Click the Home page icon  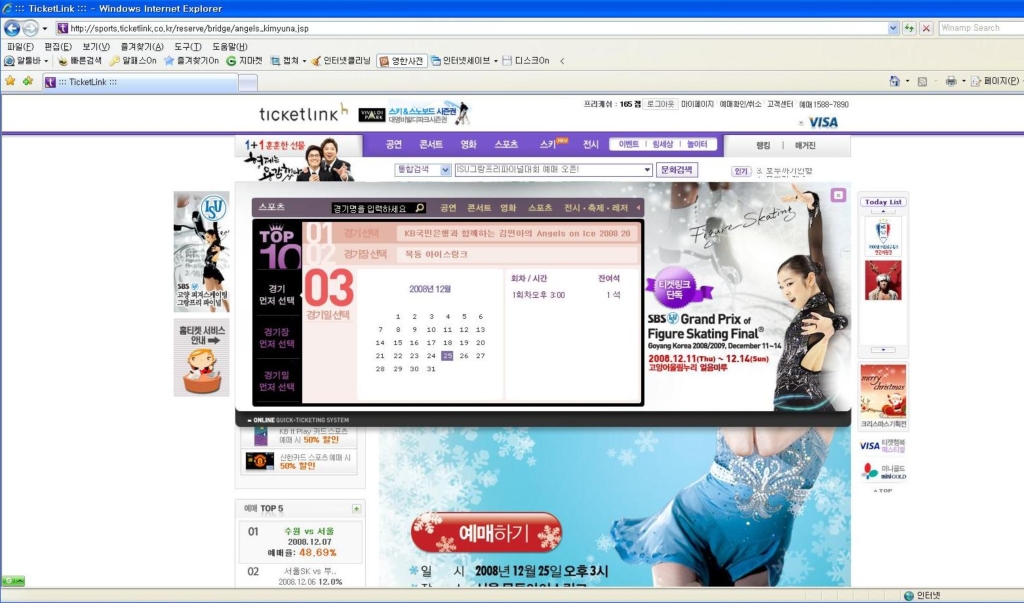[895, 81]
